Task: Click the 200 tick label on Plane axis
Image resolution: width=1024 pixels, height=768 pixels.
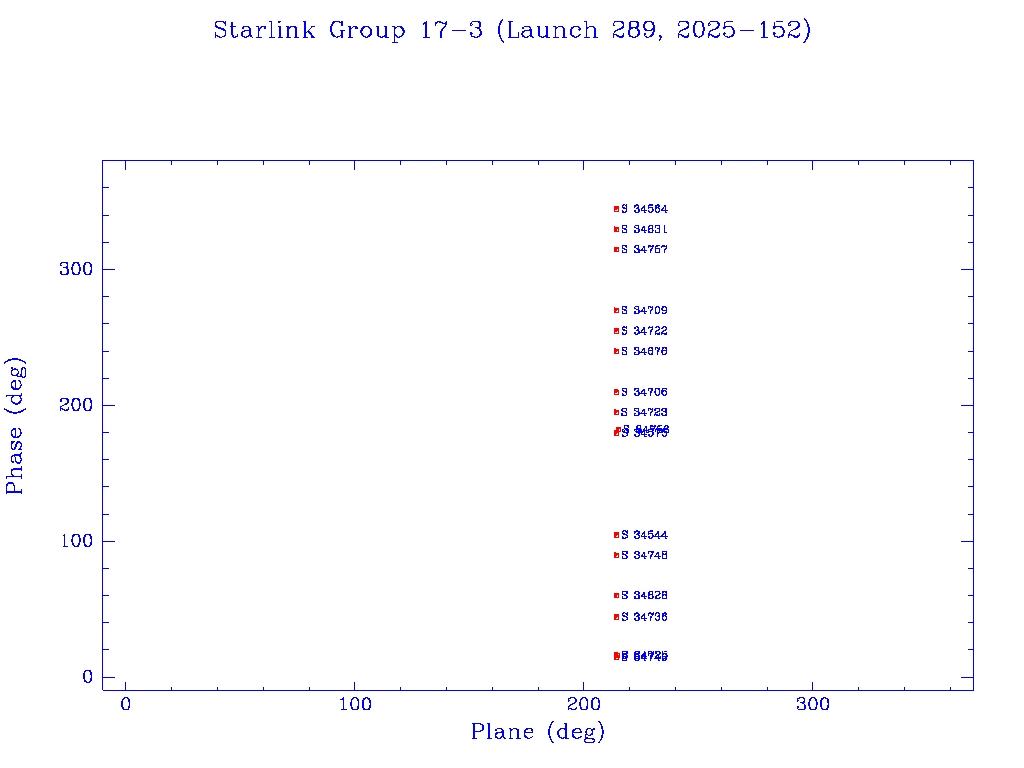Action: (584, 705)
